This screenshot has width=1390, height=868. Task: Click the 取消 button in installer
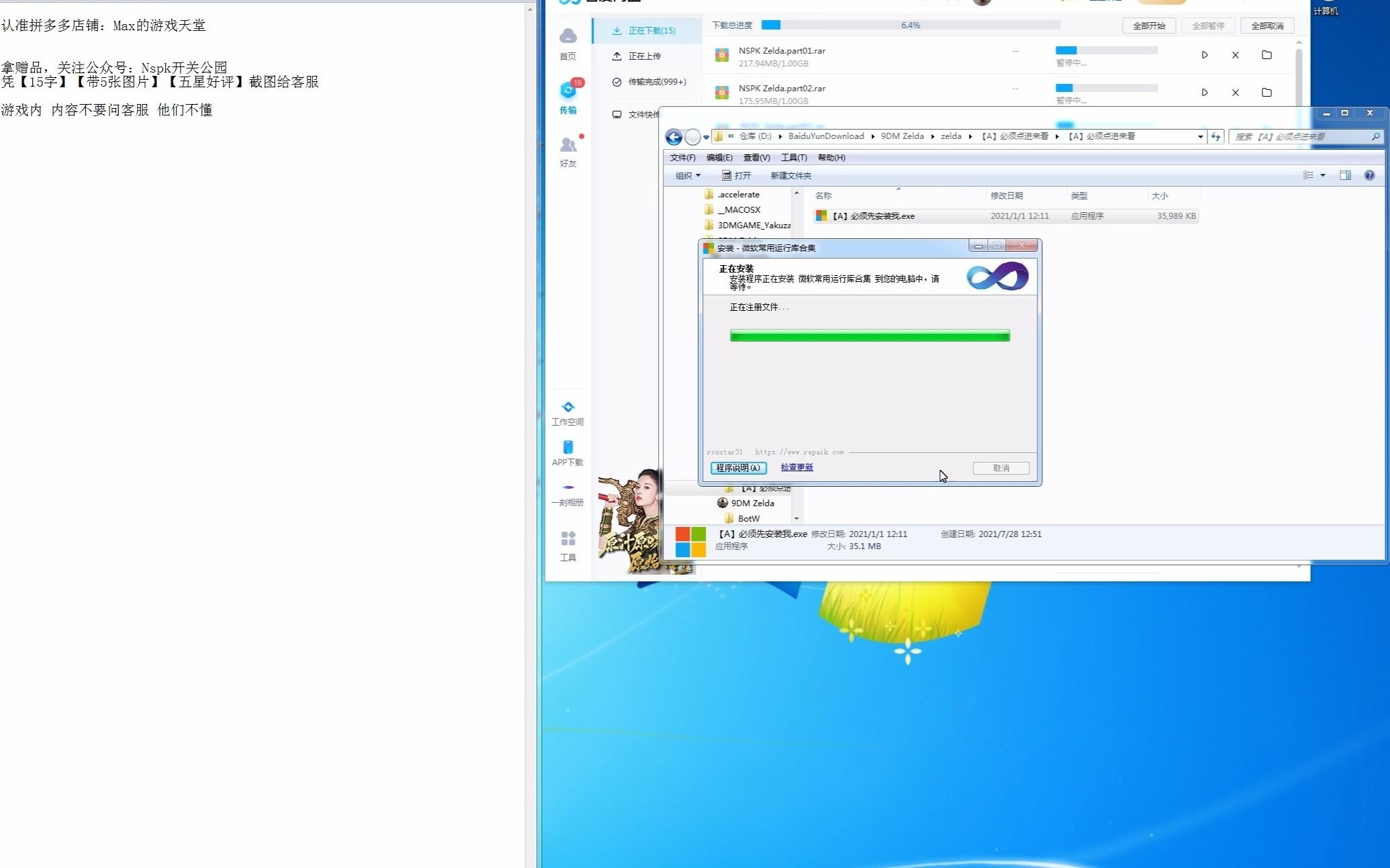[1001, 468]
